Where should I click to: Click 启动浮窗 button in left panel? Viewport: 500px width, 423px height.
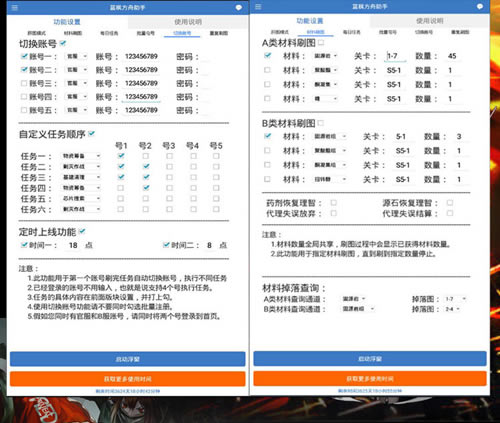[x=128, y=359]
